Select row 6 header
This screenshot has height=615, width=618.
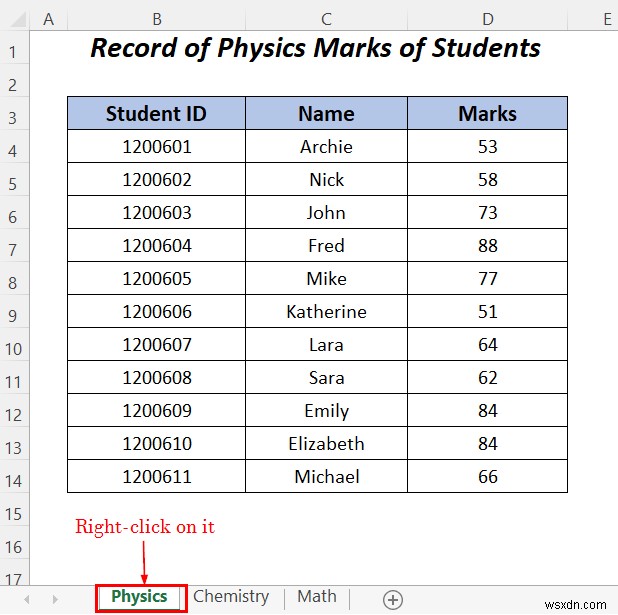(x=14, y=212)
